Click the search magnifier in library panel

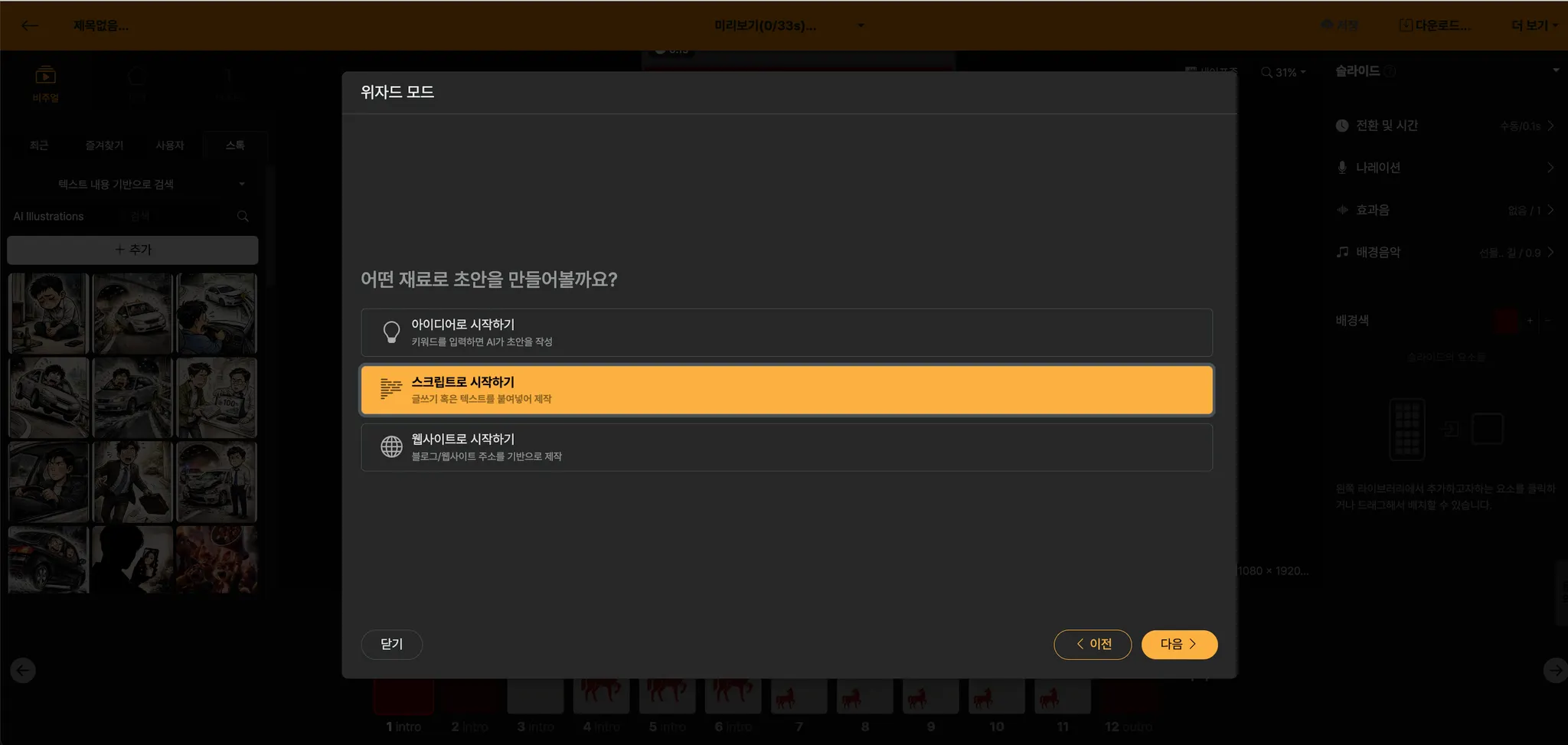coord(243,217)
